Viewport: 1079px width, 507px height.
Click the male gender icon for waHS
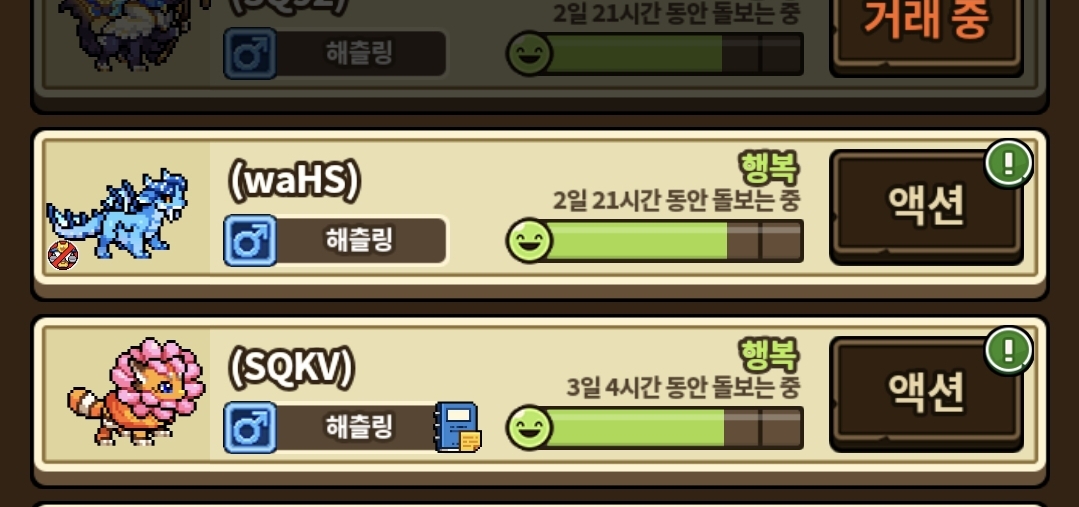pos(250,241)
